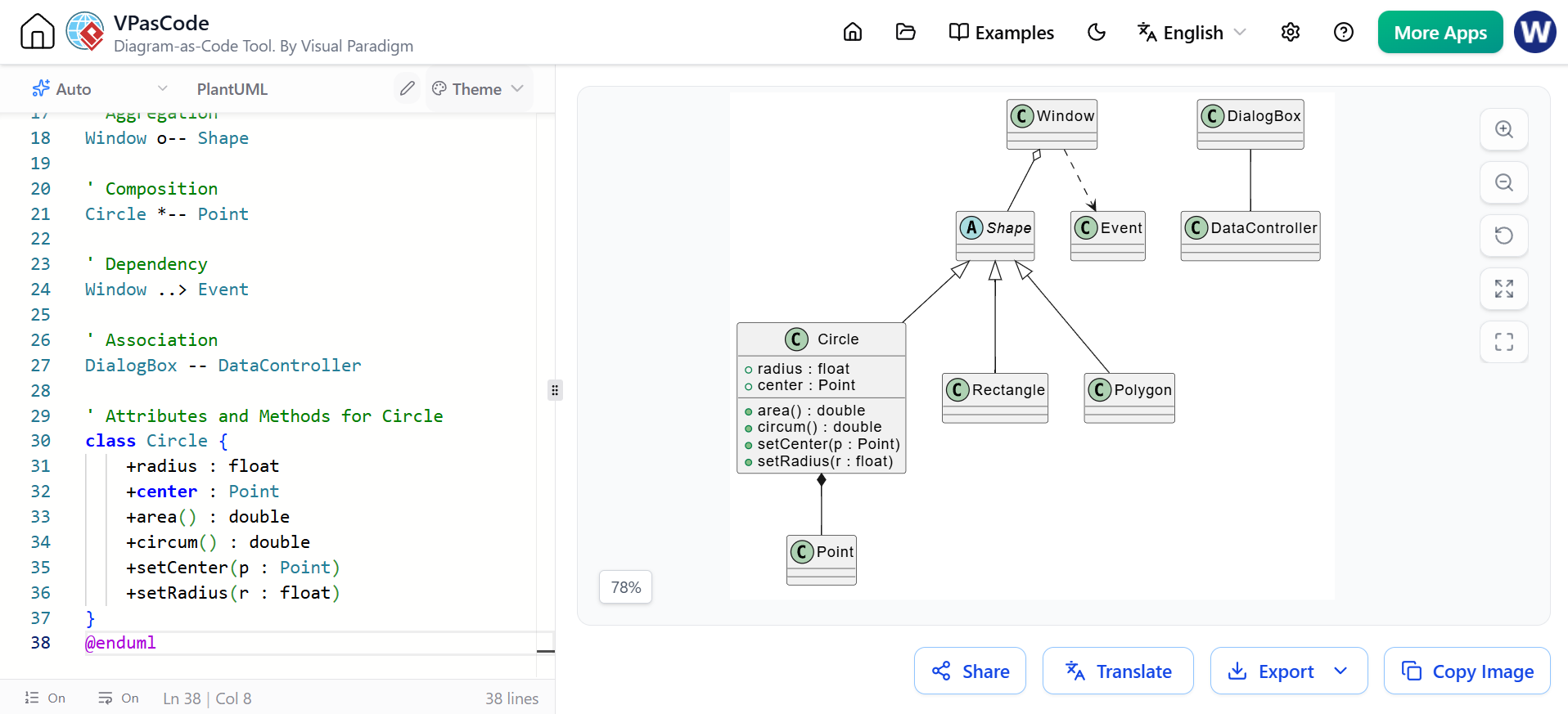The width and height of the screenshot is (1568, 714).
Task: Open settings gear icon
Action: pyautogui.click(x=1291, y=32)
